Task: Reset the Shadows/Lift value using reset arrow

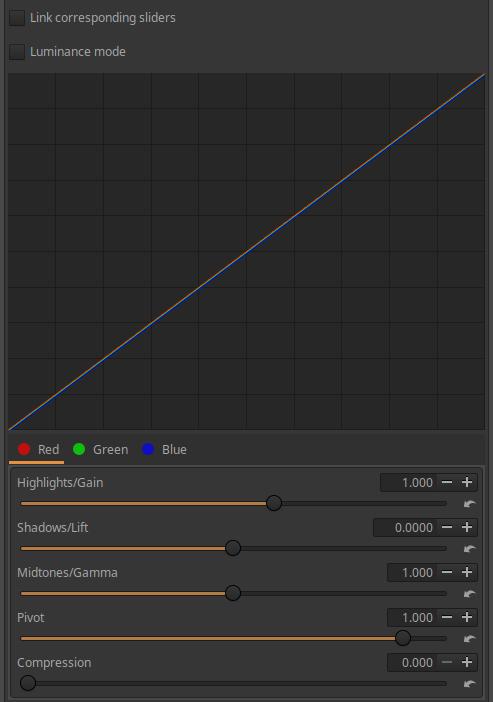Action: (469, 548)
